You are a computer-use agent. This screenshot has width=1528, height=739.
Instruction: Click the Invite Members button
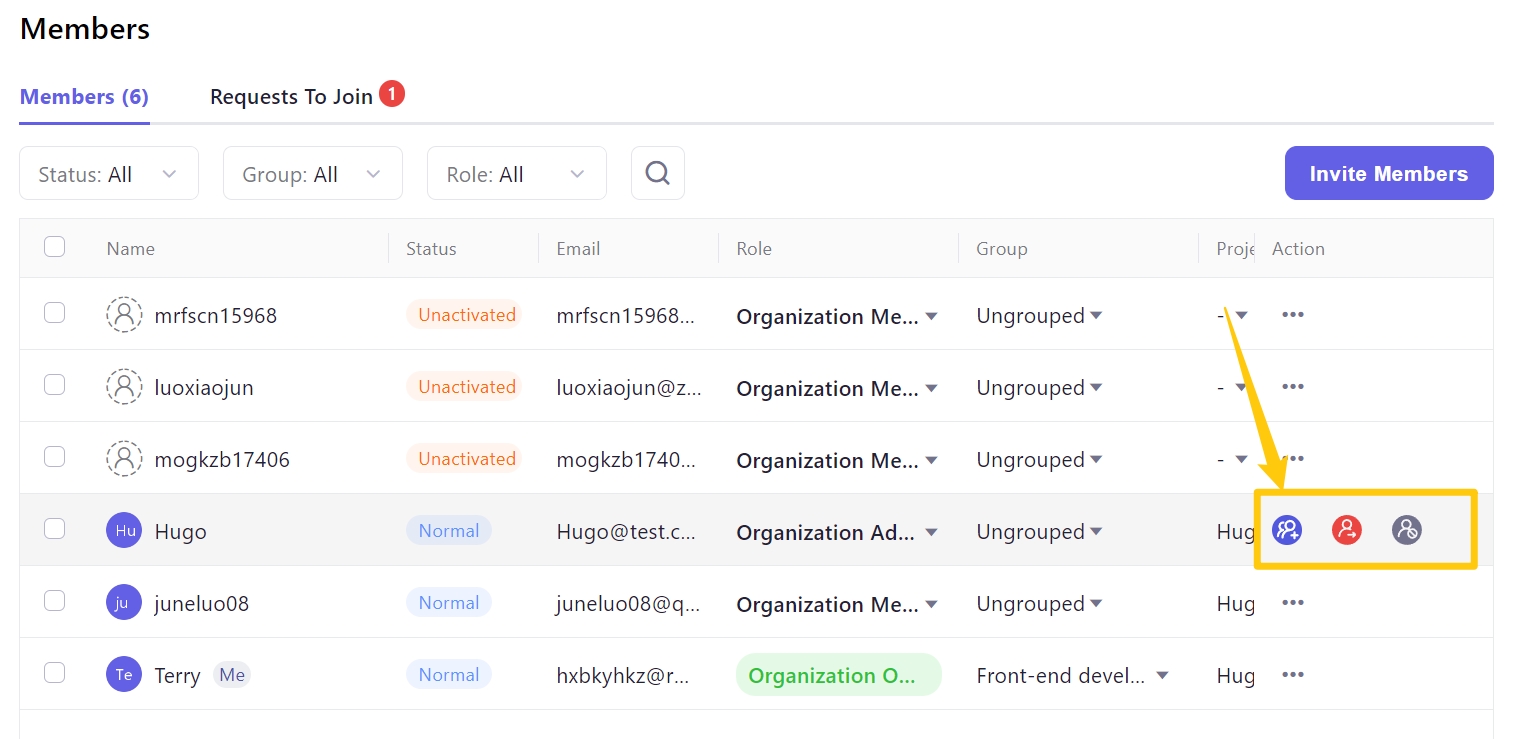1388,174
